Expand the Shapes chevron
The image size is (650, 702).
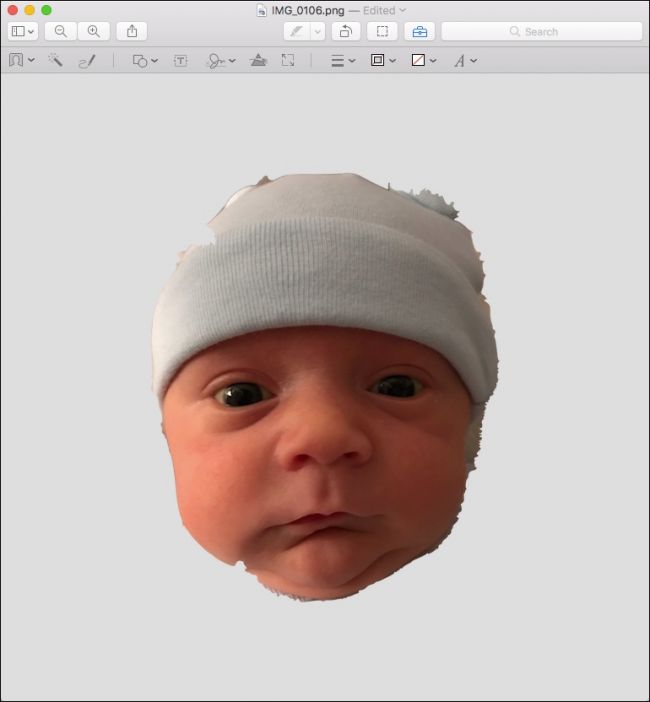coord(154,61)
